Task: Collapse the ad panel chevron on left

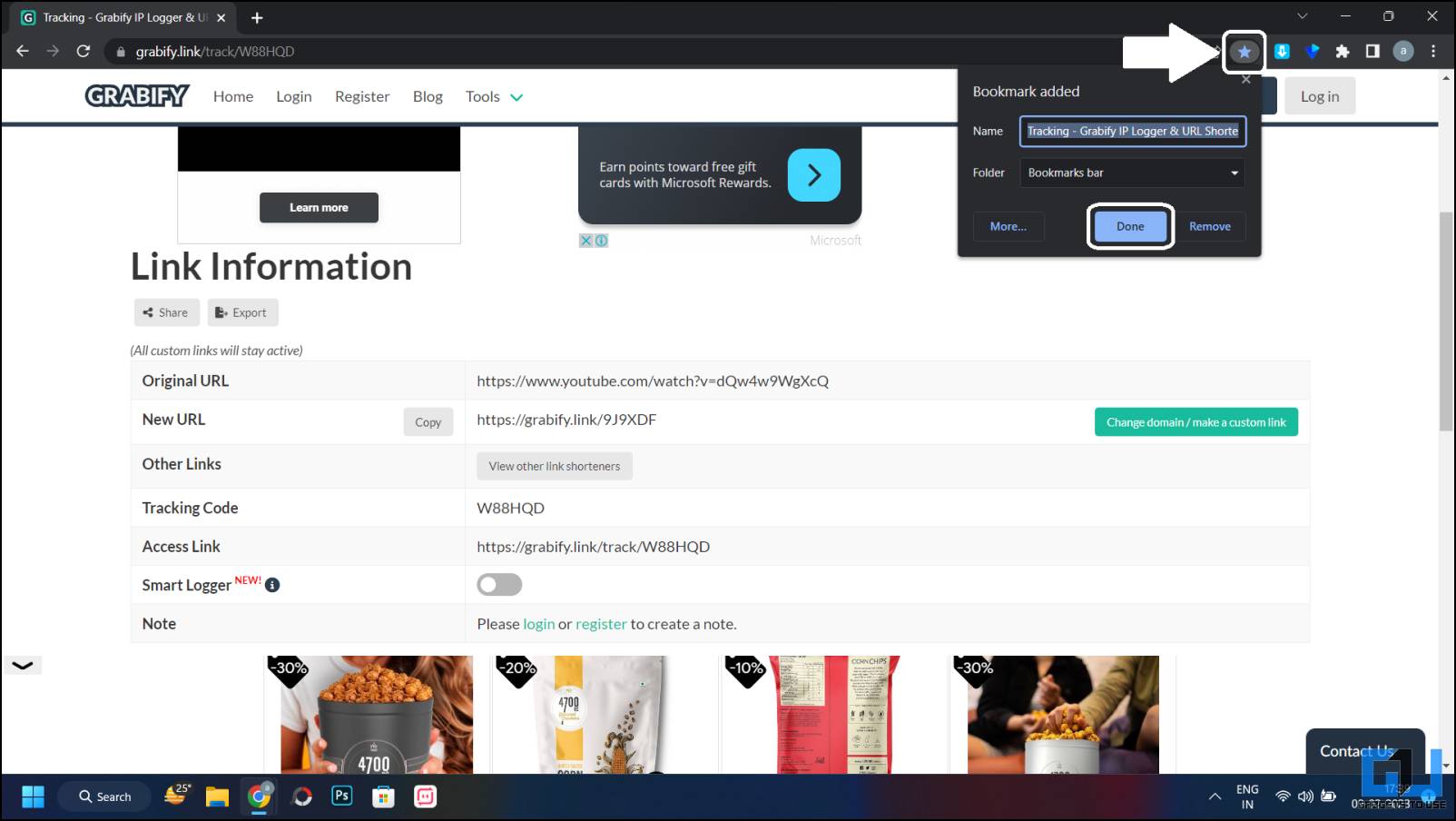Action: (x=23, y=665)
